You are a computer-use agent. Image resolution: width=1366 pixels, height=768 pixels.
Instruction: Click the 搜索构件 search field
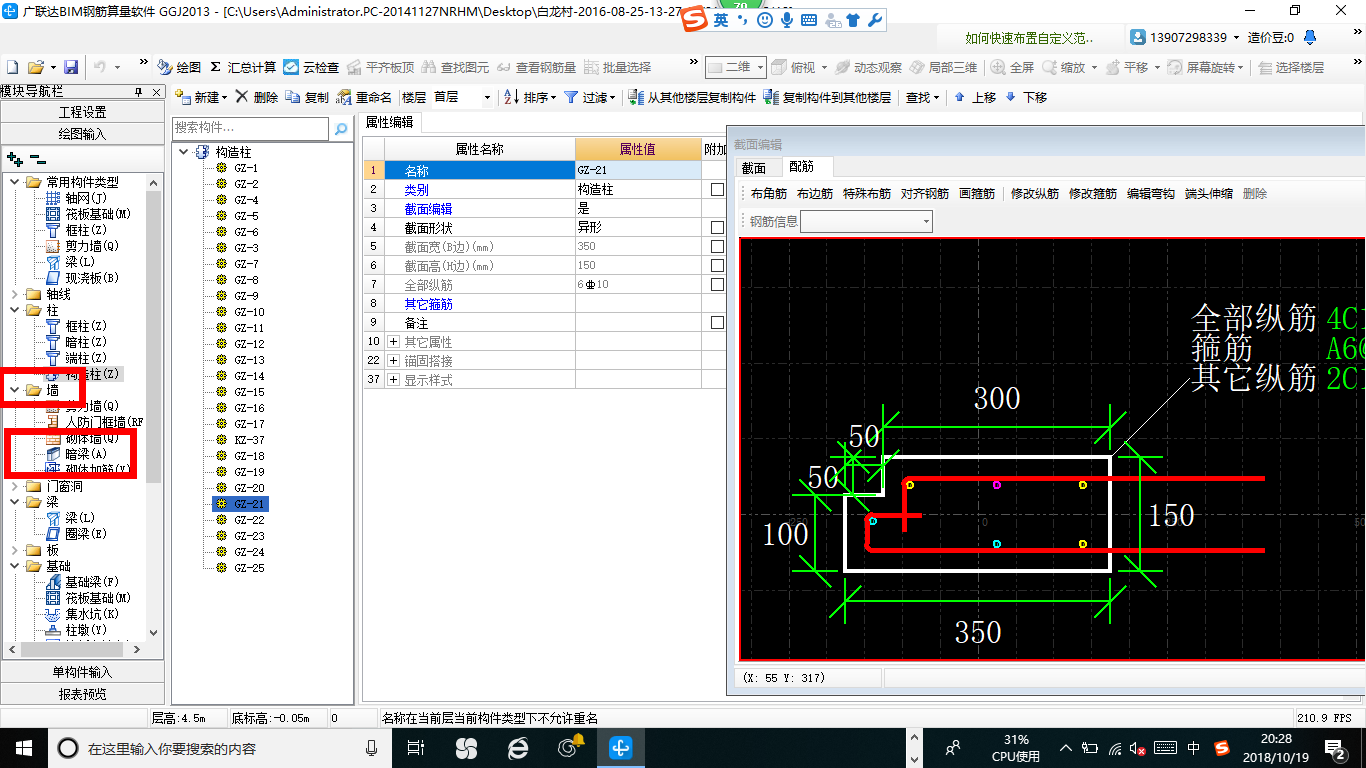[250, 128]
